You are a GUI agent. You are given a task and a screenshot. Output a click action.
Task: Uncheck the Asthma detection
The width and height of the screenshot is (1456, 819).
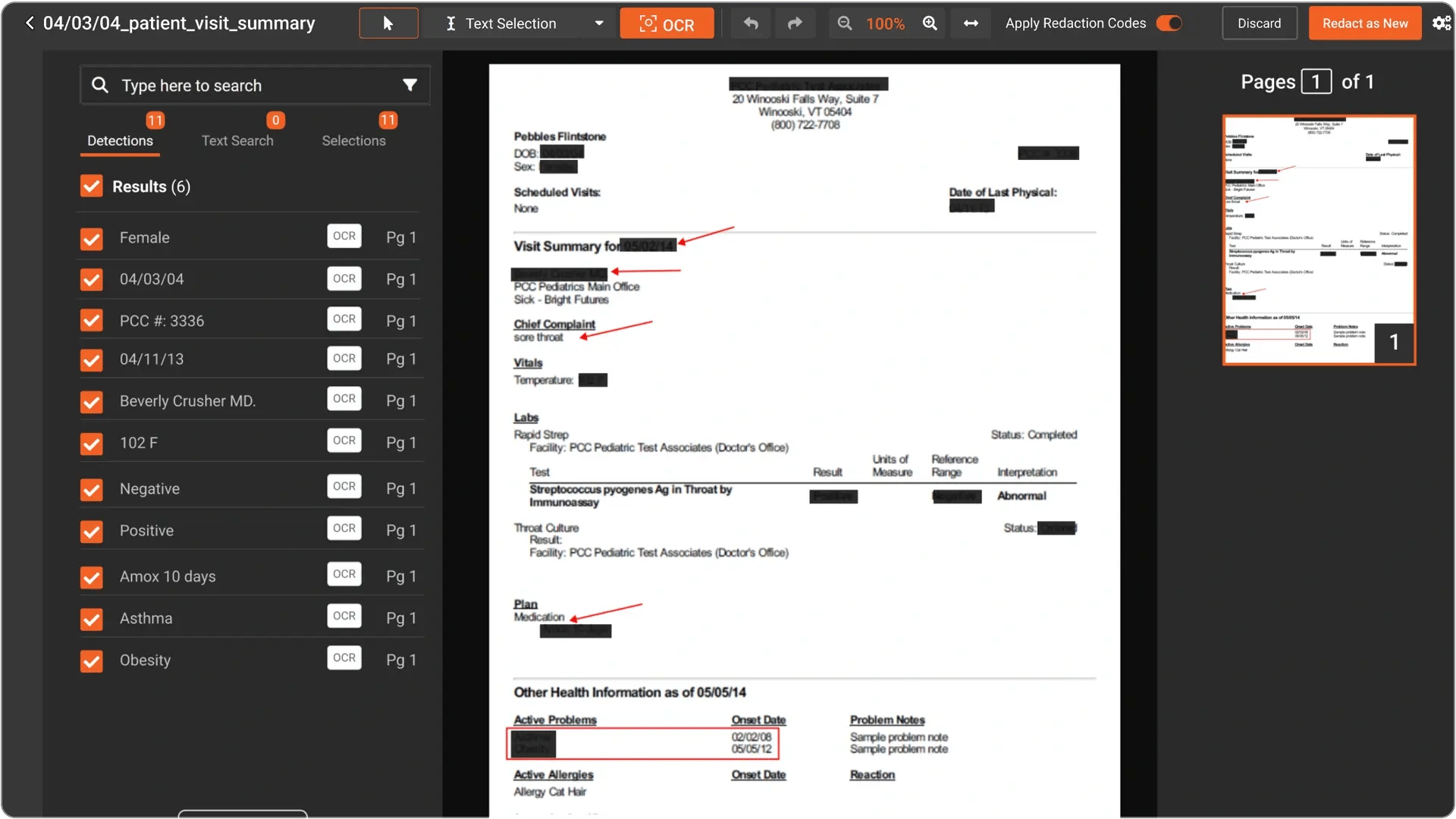pyautogui.click(x=92, y=620)
